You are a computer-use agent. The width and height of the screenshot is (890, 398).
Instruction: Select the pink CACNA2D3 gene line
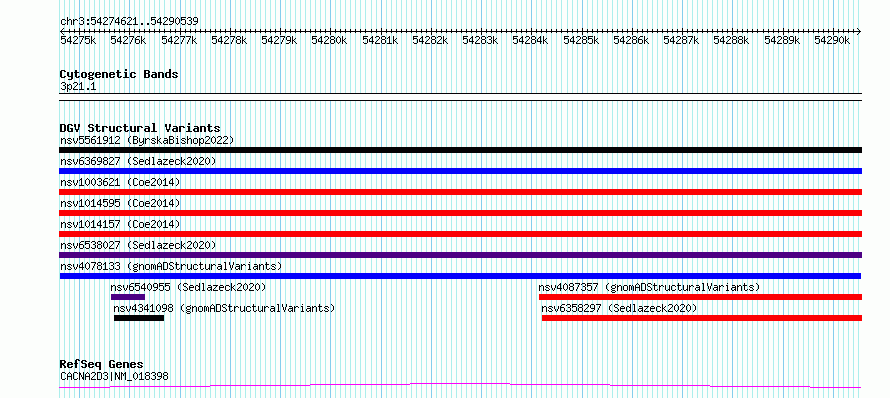461,386
